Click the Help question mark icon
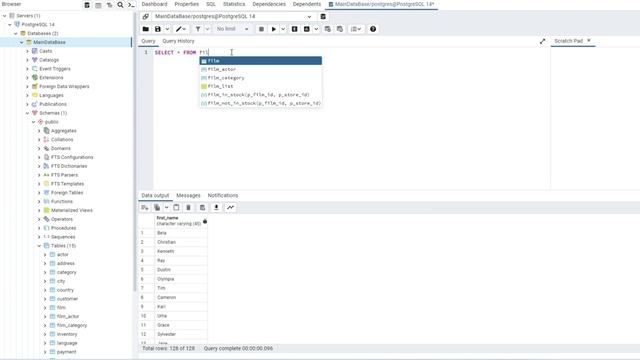Viewport: 640px width, 360px height. coord(373,29)
